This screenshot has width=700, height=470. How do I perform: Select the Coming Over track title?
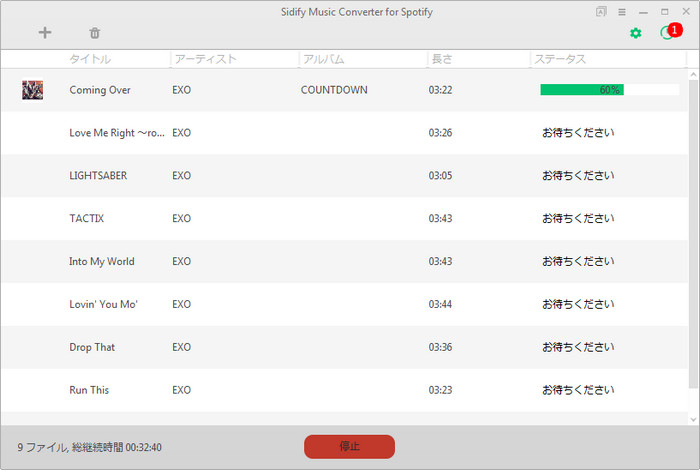coord(100,90)
